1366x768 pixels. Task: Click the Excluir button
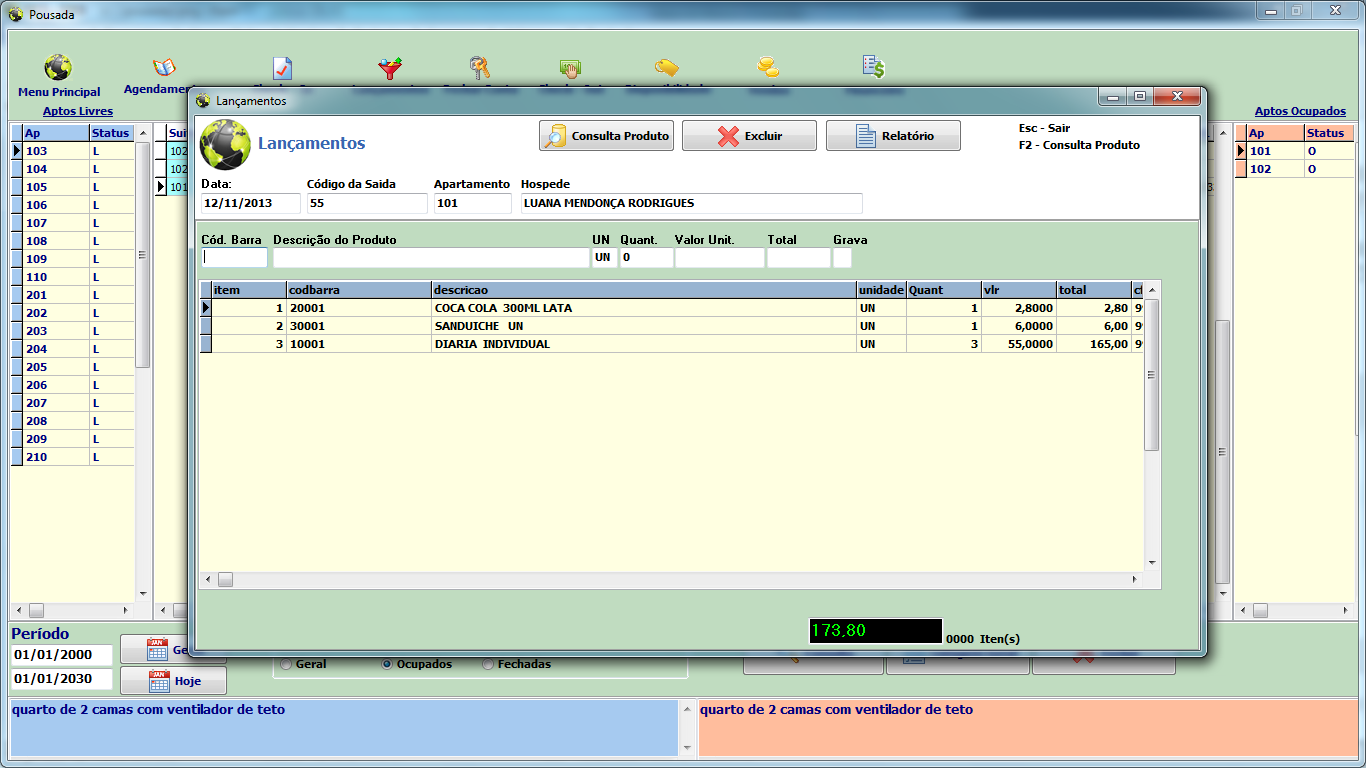(749, 136)
